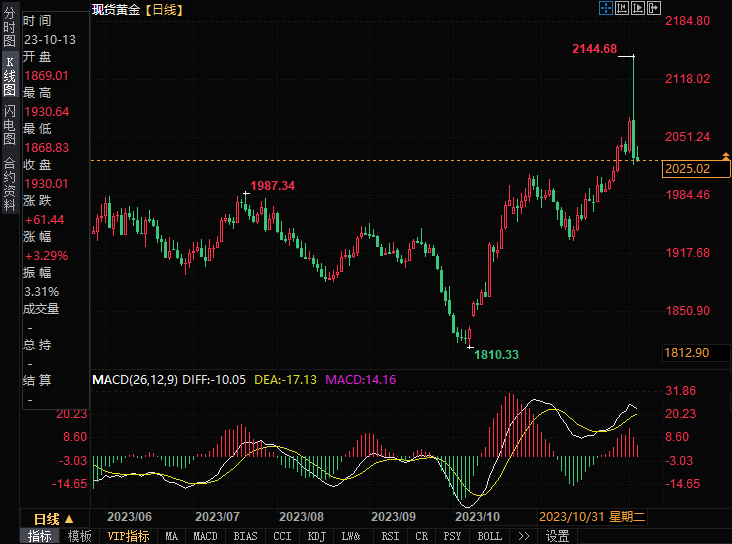
Task: Toggle the MACD indicator at bottom bar
Action: click(205, 536)
